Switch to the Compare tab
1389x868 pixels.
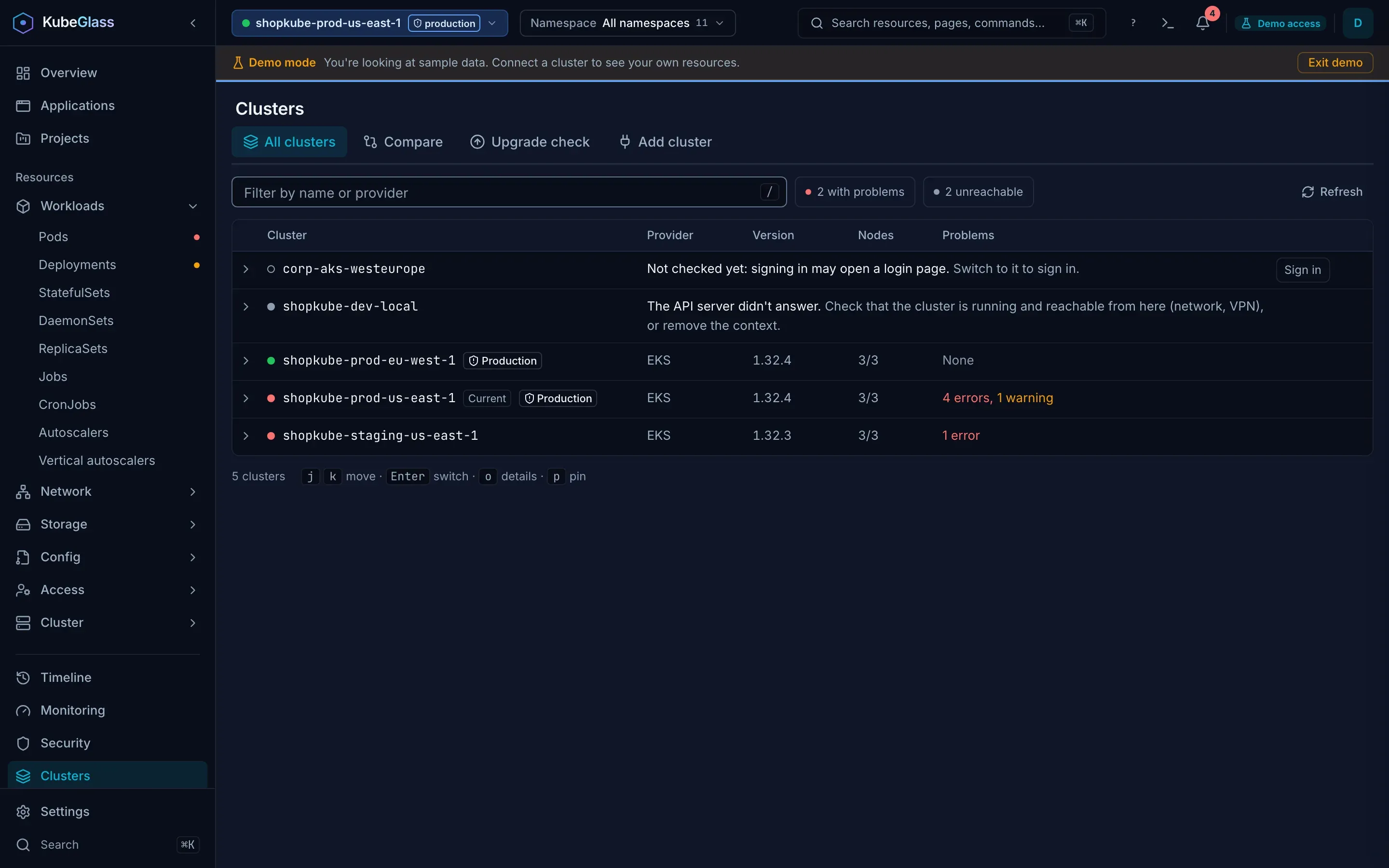[x=403, y=142]
